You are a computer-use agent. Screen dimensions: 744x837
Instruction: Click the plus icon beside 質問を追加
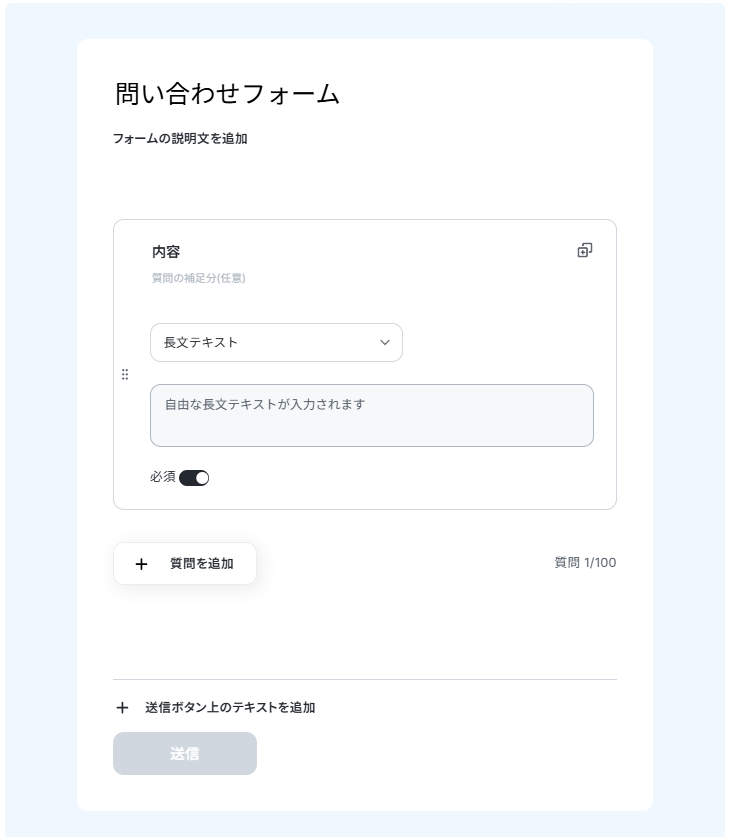tap(141, 564)
